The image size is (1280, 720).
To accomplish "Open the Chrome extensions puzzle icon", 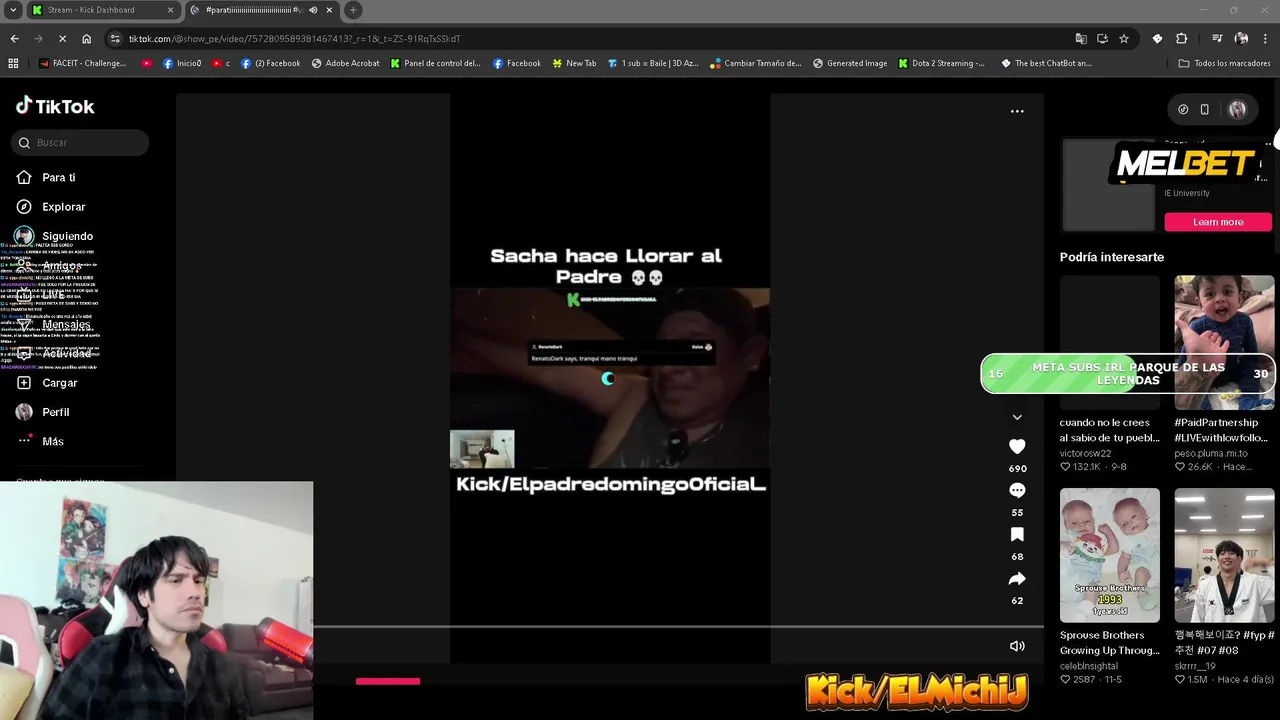I will click(1181, 38).
